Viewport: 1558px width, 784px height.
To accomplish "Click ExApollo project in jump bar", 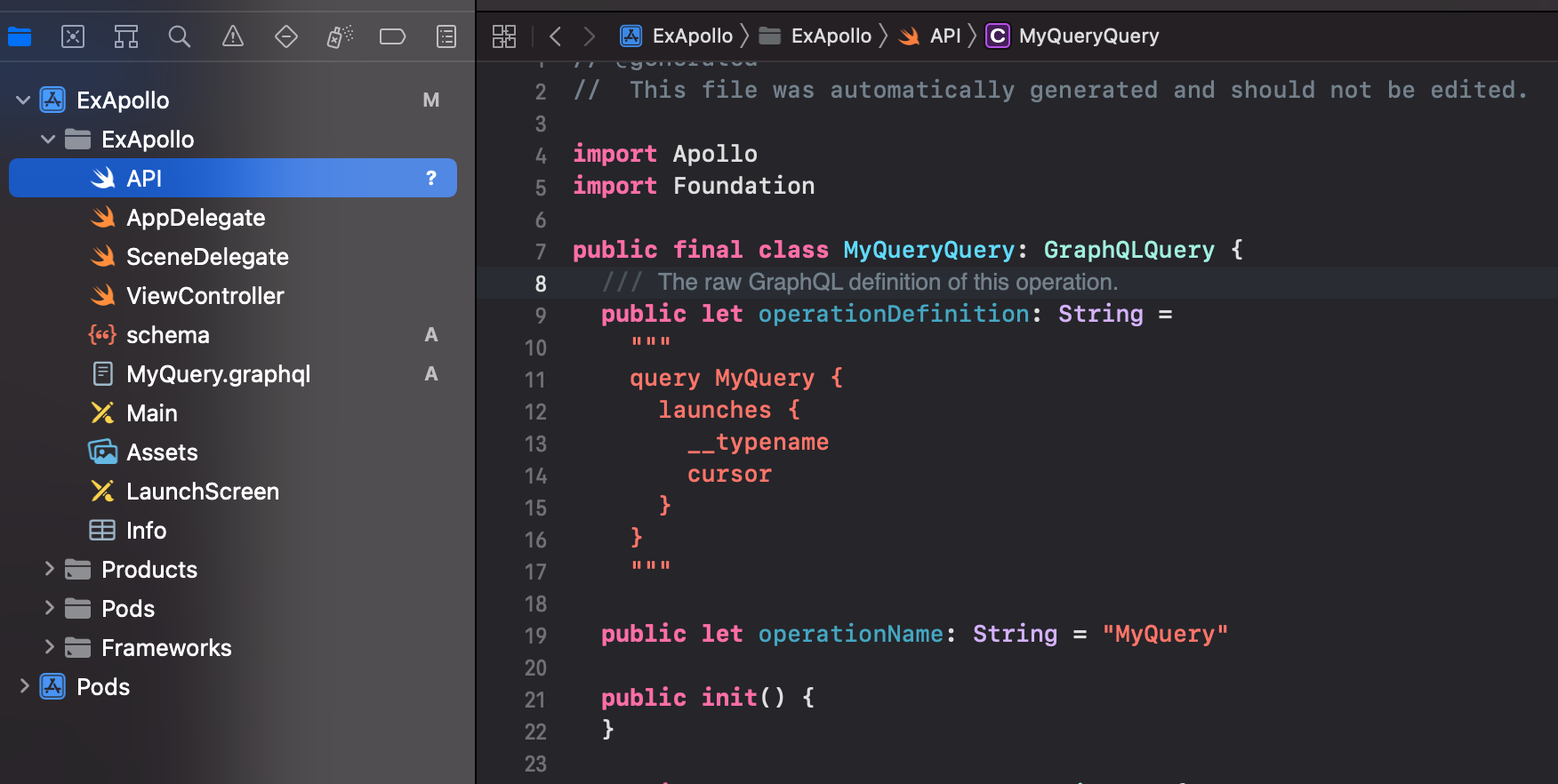I will (677, 36).
